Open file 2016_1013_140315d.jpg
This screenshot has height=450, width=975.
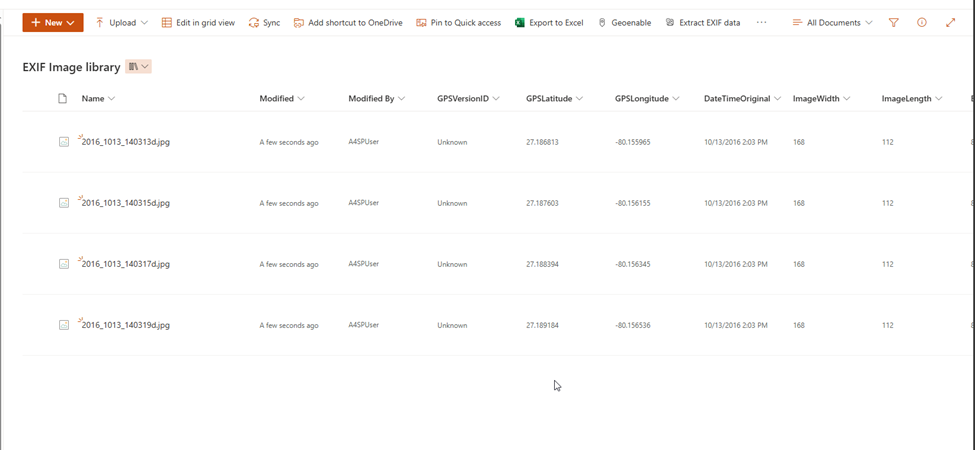[x=126, y=203]
